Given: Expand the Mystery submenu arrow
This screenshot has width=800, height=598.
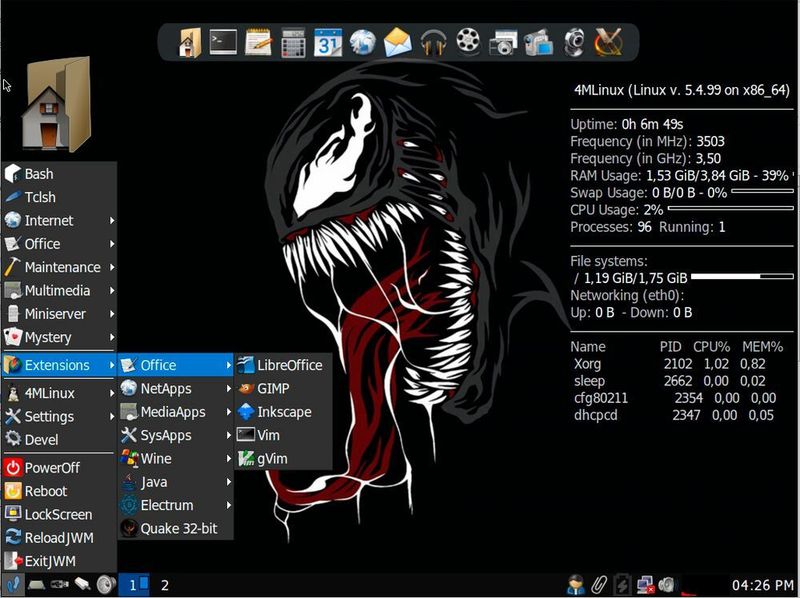Looking at the screenshot, I should pyautogui.click(x=112, y=337).
